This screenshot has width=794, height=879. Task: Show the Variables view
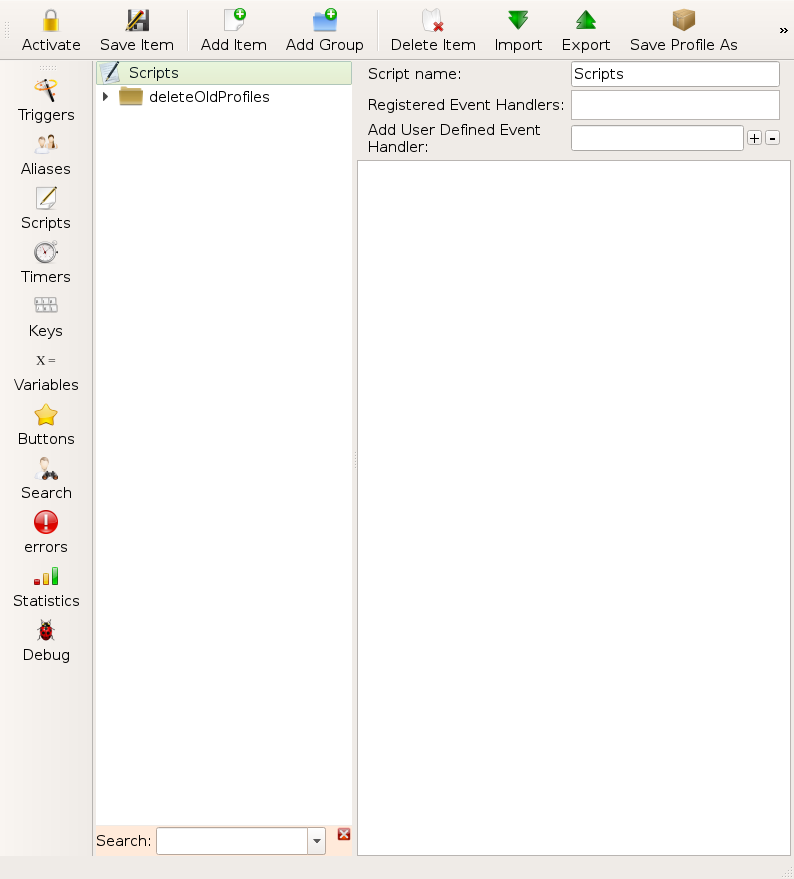tap(46, 371)
